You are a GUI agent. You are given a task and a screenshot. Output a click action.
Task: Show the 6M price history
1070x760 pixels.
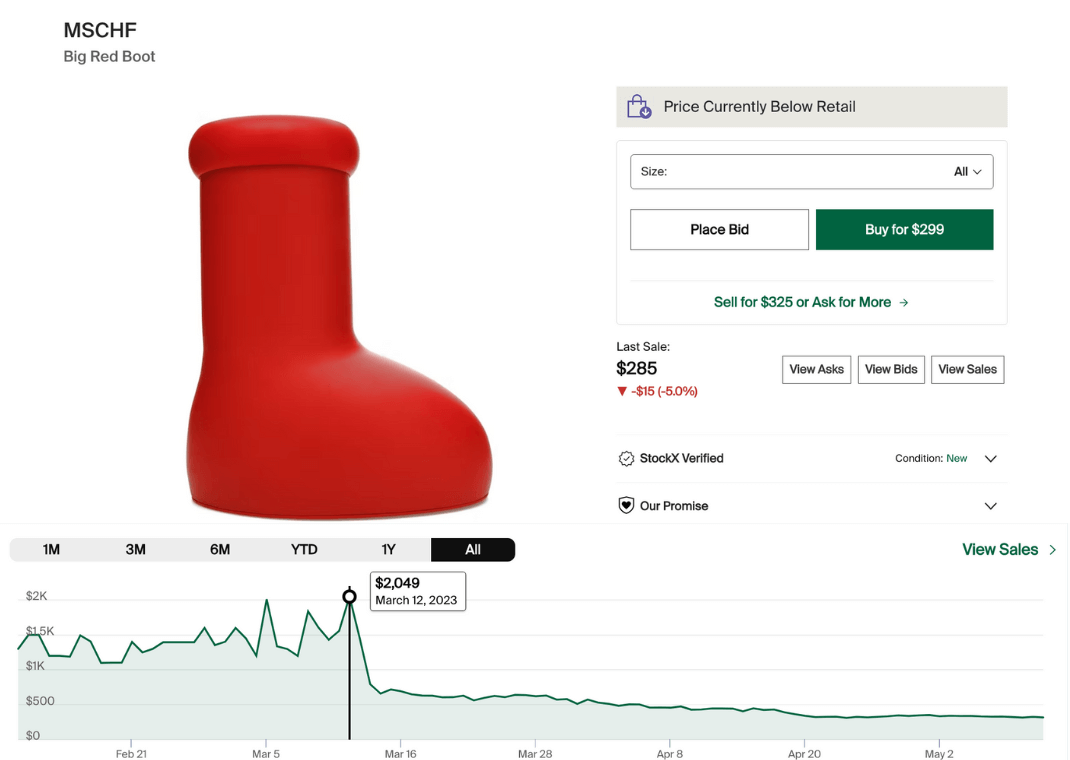220,550
